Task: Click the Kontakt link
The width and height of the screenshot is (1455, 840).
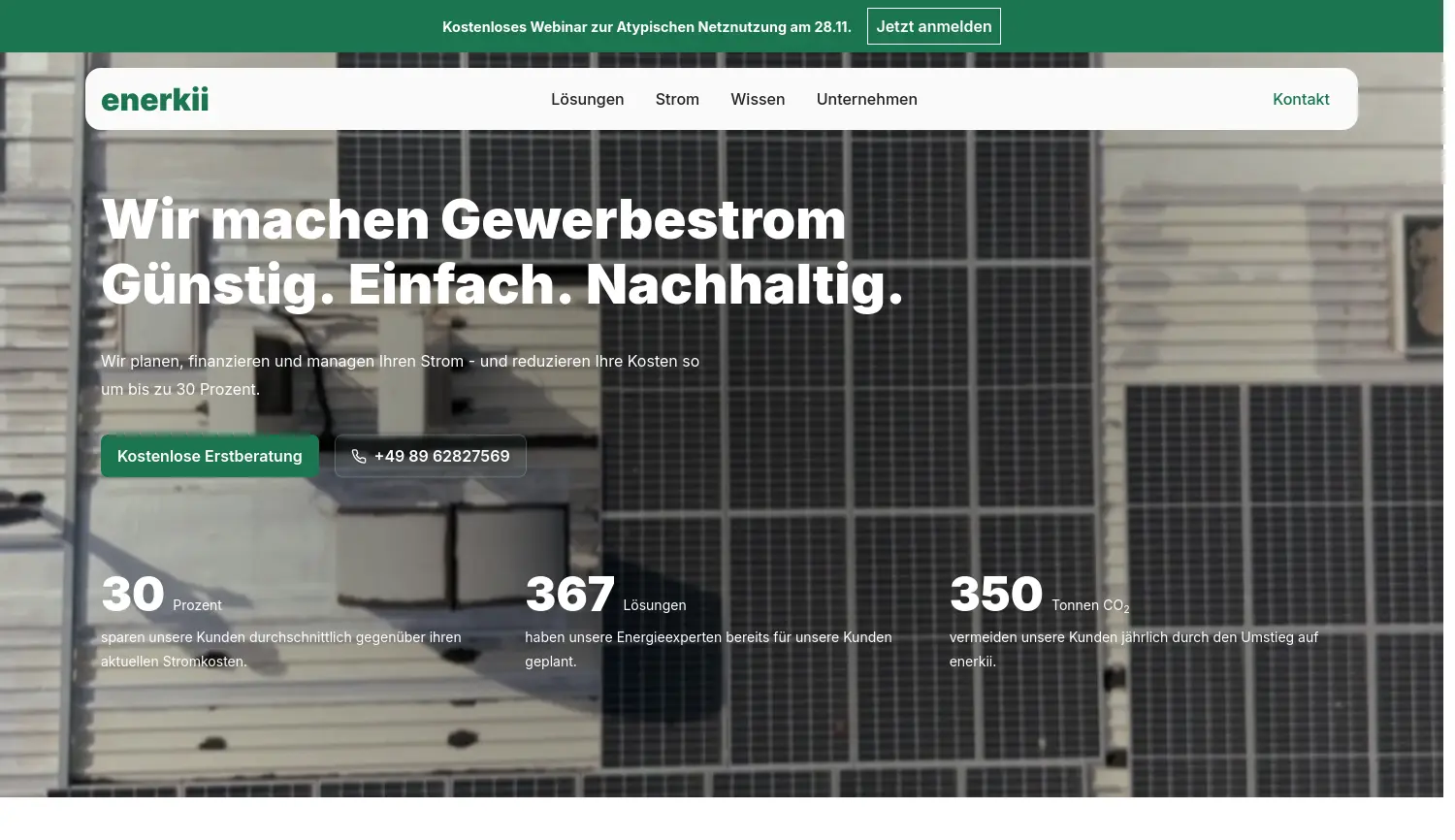Action: pyautogui.click(x=1301, y=99)
